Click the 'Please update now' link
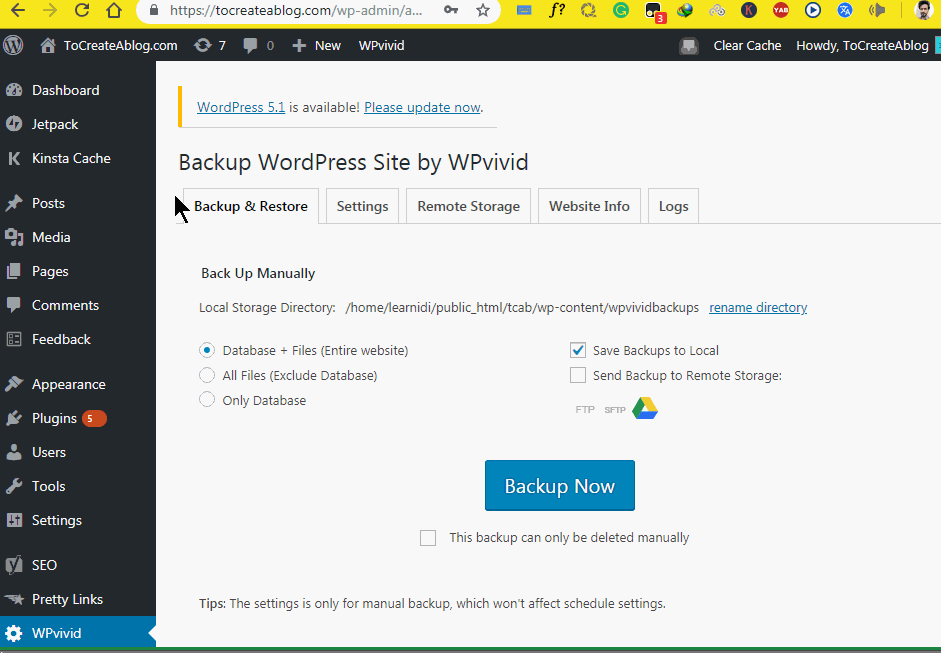The width and height of the screenshot is (941, 653). coord(422,107)
